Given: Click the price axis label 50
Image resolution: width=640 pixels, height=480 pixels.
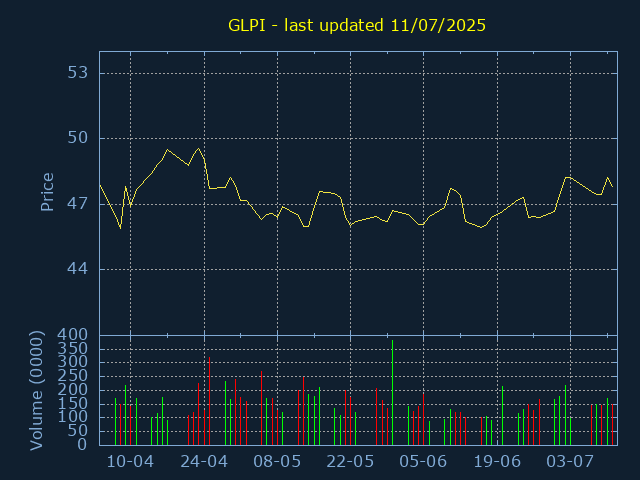Looking at the screenshot, I should tap(78, 138).
